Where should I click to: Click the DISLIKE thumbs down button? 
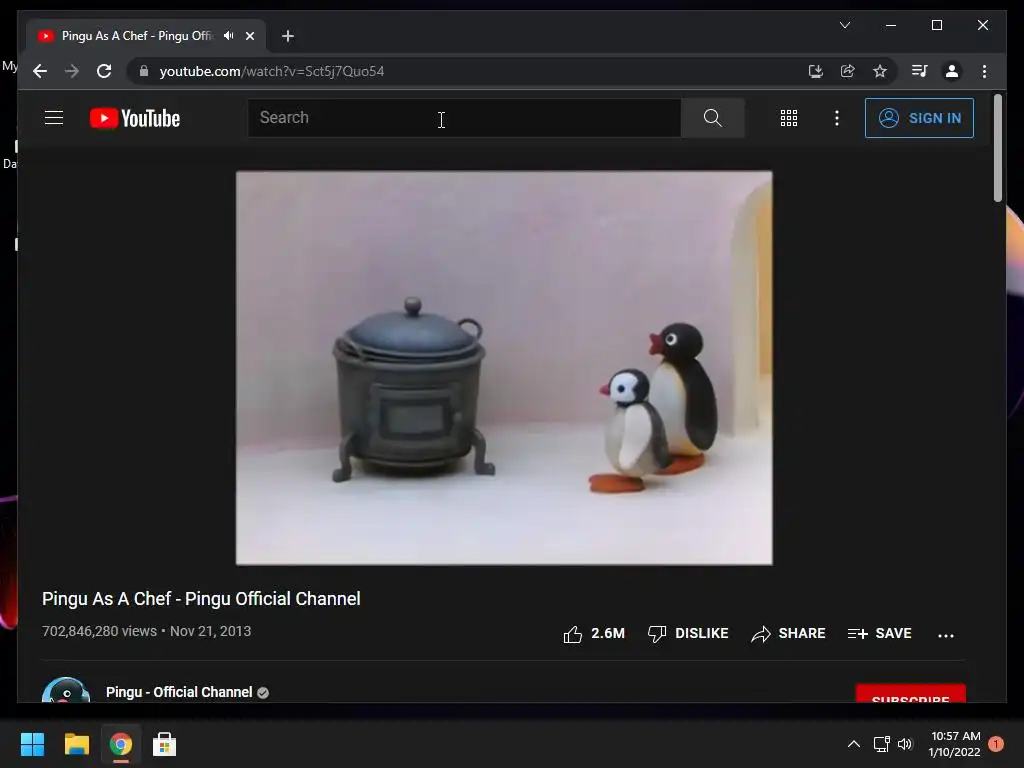coord(688,633)
